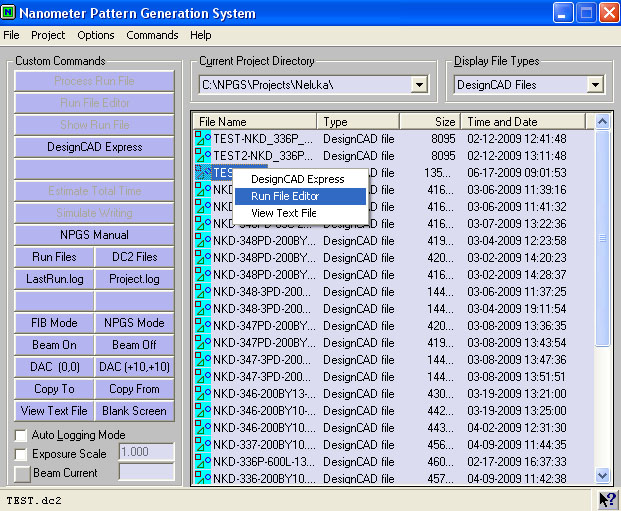Toggle the Exposure Scale checkbox

21,453
